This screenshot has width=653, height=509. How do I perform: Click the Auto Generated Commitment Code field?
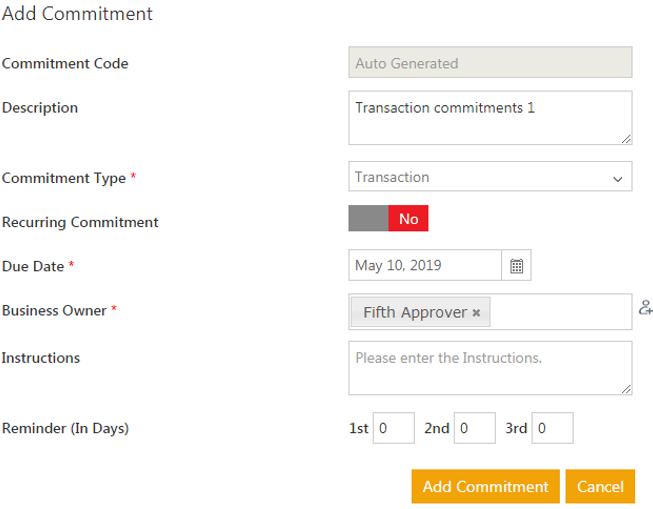click(x=490, y=63)
